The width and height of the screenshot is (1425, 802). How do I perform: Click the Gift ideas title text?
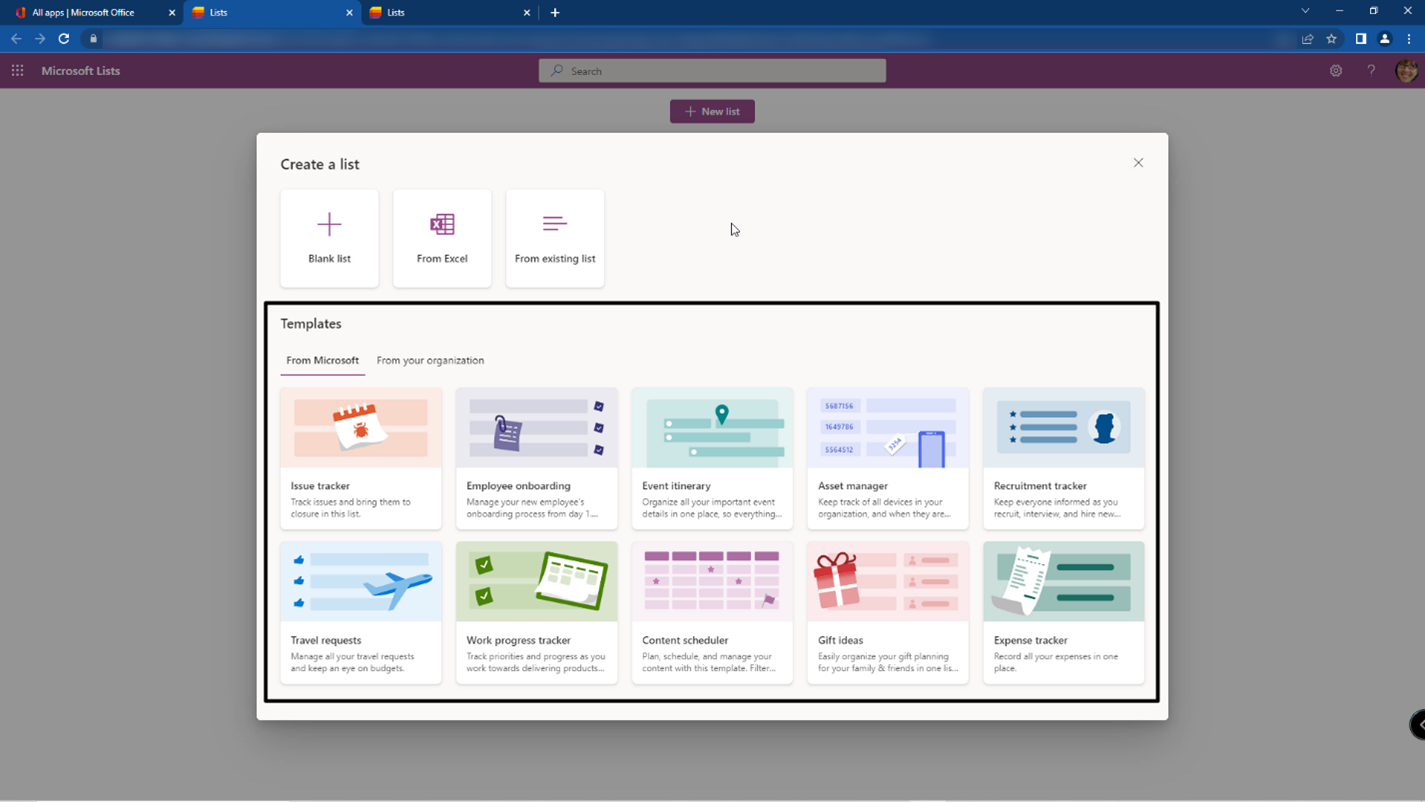[x=840, y=640]
